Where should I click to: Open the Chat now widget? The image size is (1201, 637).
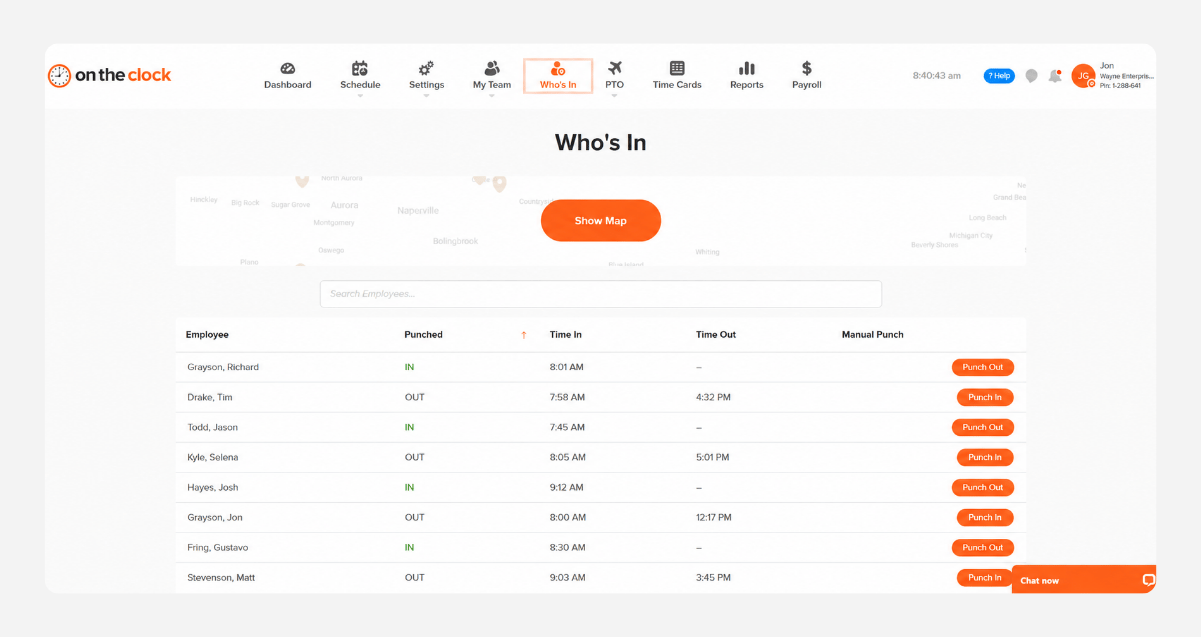(x=1084, y=580)
